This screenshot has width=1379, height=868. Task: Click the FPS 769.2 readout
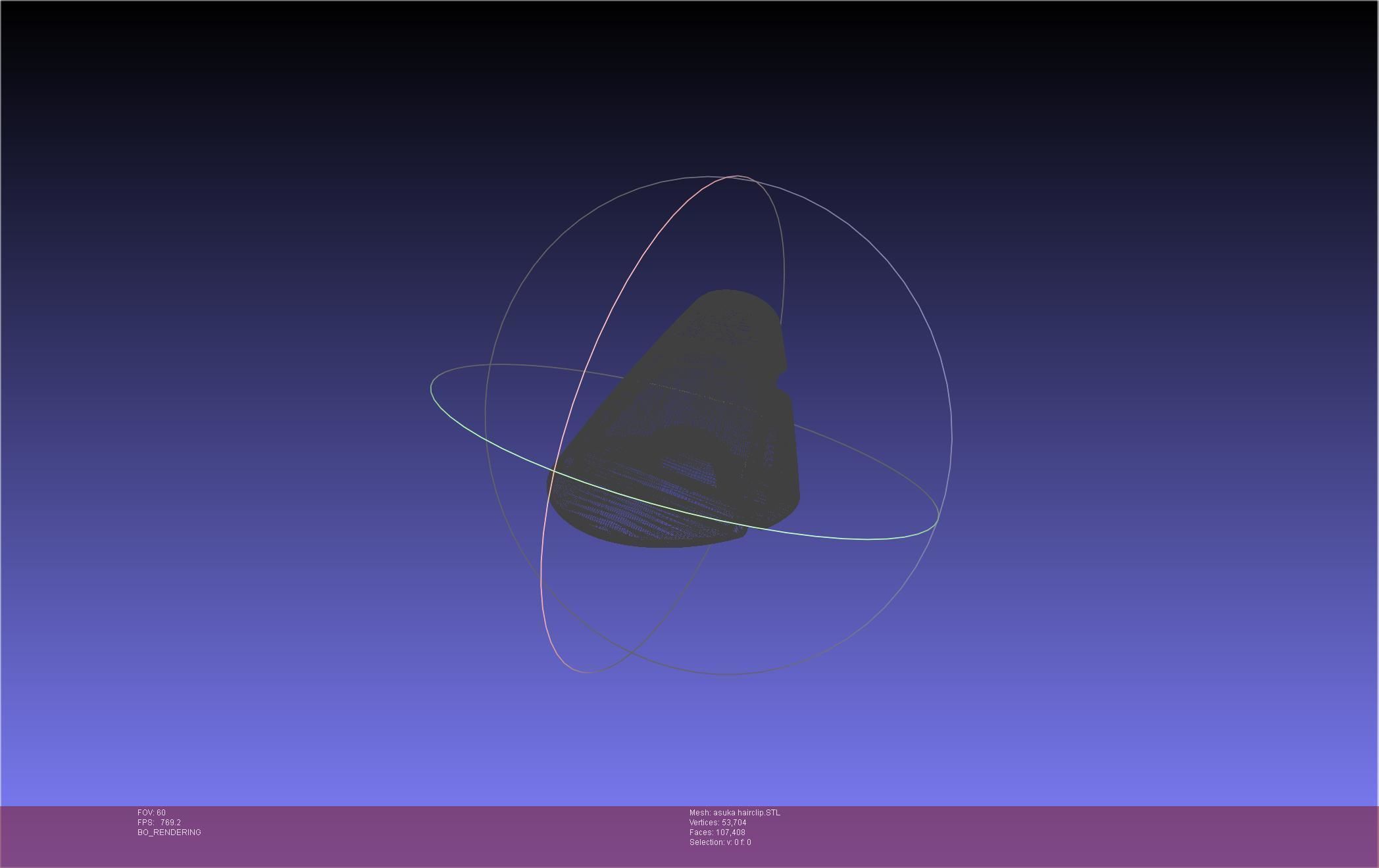159,823
